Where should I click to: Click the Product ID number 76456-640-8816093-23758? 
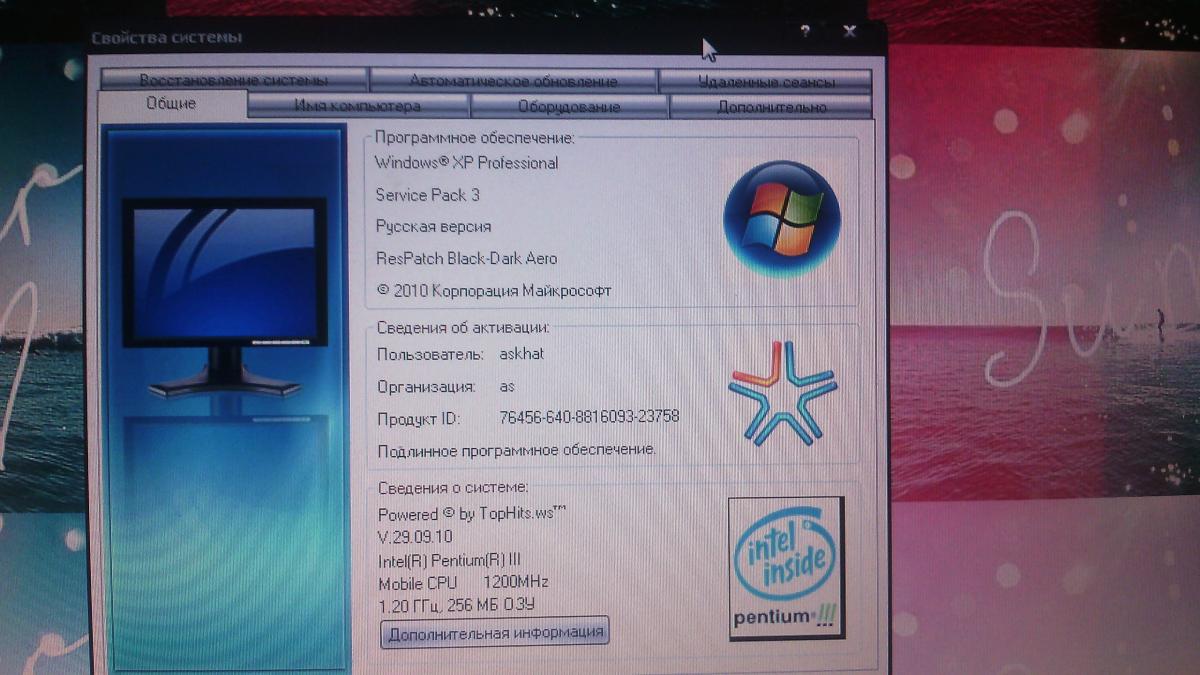pyautogui.click(x=589, y=416)
